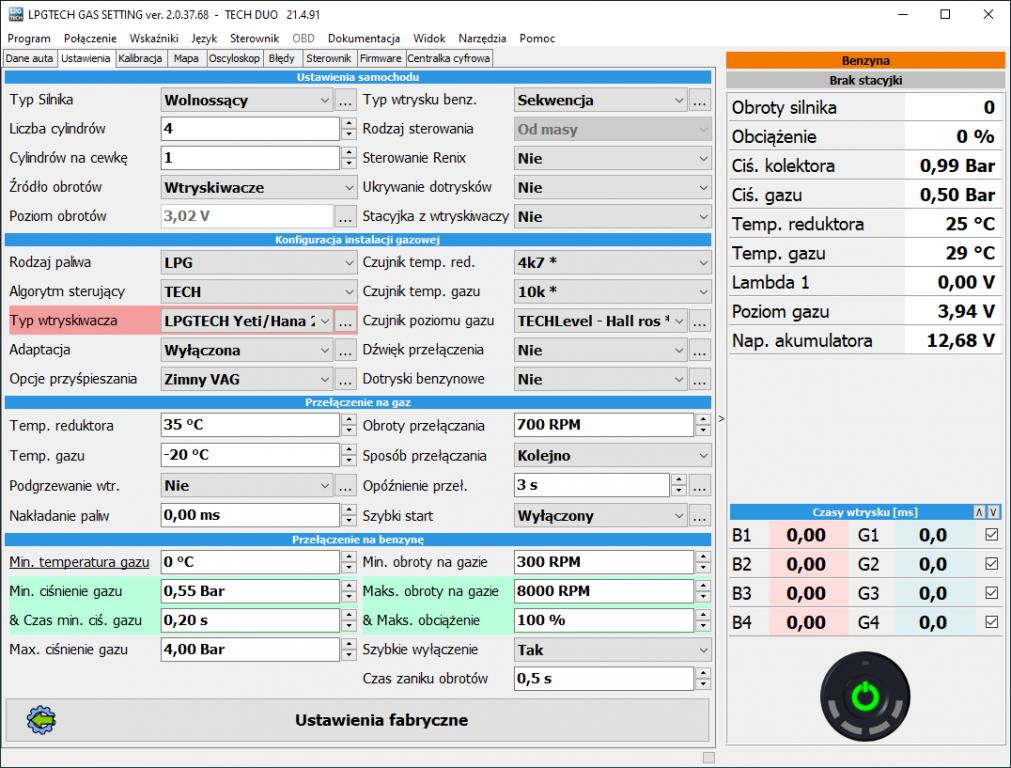Open the Rodzaj paliwa dropdown
1011x768 pixels.
pyautogui.click(x=259, y=263)
